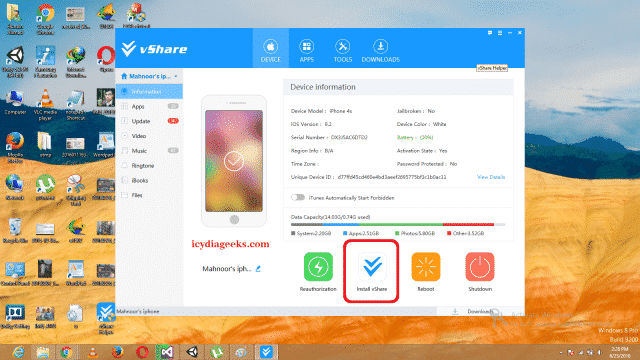Viewport: 640px width, 360px height.
Task: Select the Control Panel desktop icon
Action: pos(15,273)
